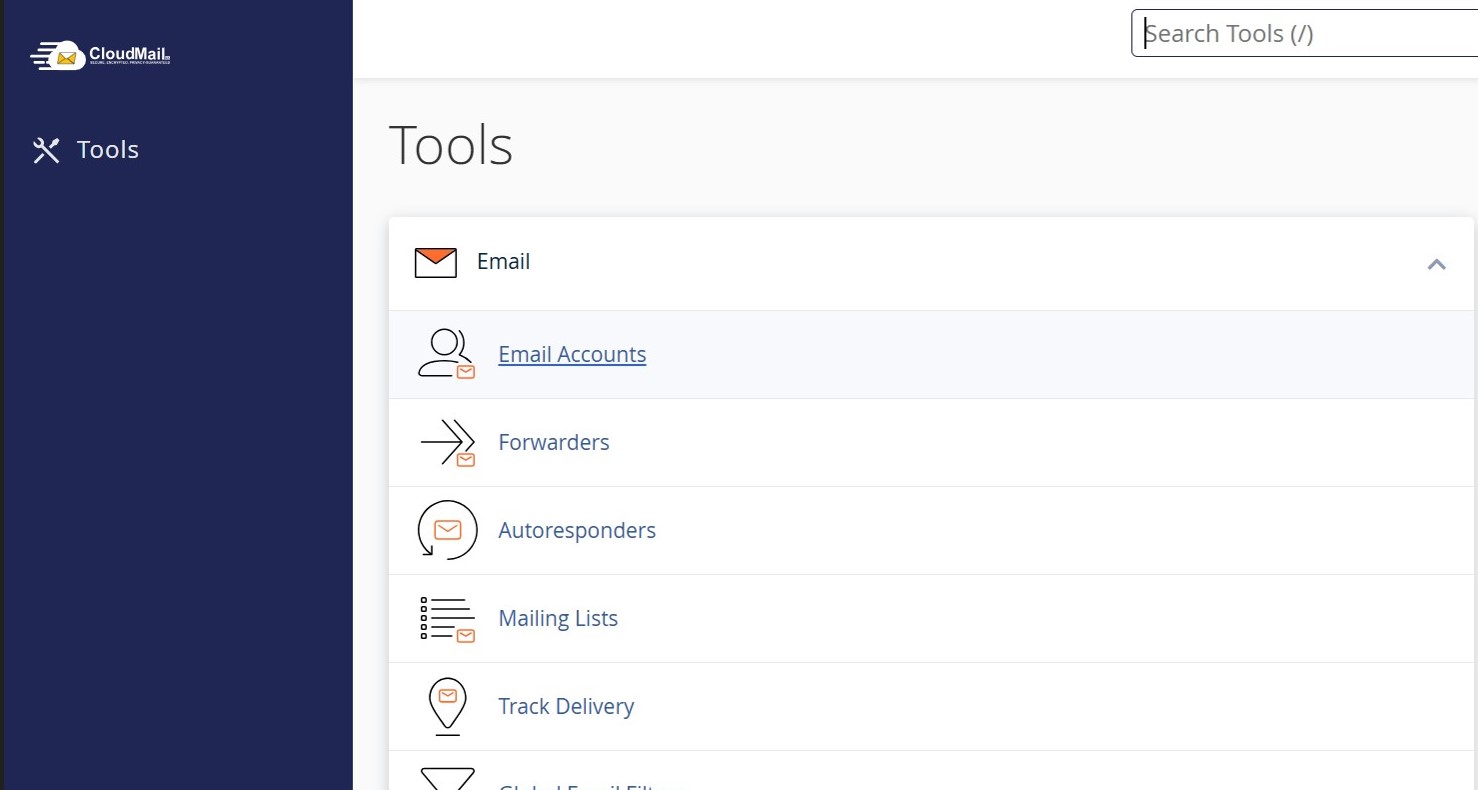Open the Email Accounts link
Image resolution: width=1478 pixels, height=790 pixels.
coord(572,354)
